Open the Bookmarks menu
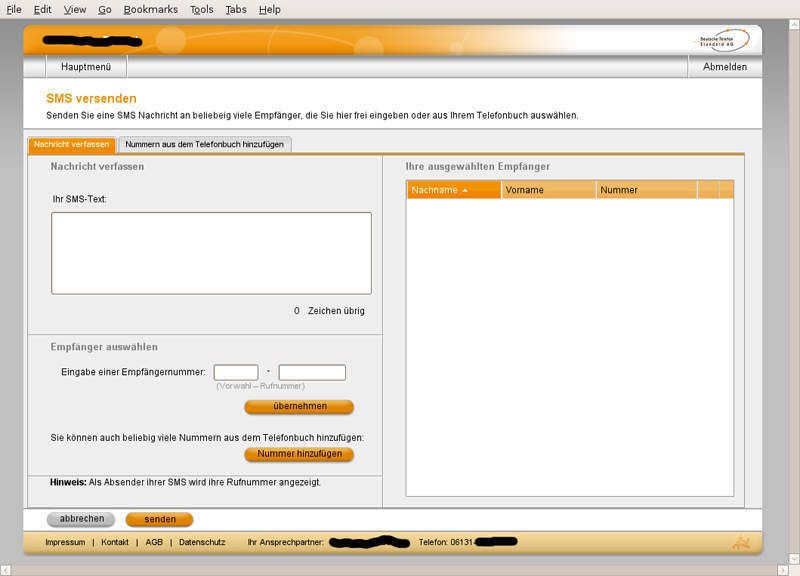The width and height of the screenshot is (800, 576). pyautogui.click(x=151, y=9)
